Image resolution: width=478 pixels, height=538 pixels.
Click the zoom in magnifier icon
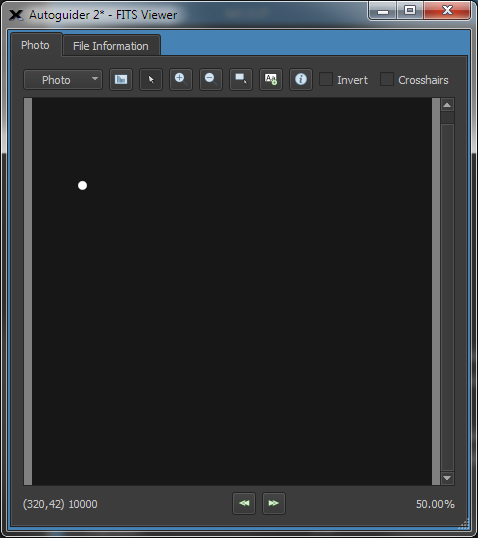point(181,80)
